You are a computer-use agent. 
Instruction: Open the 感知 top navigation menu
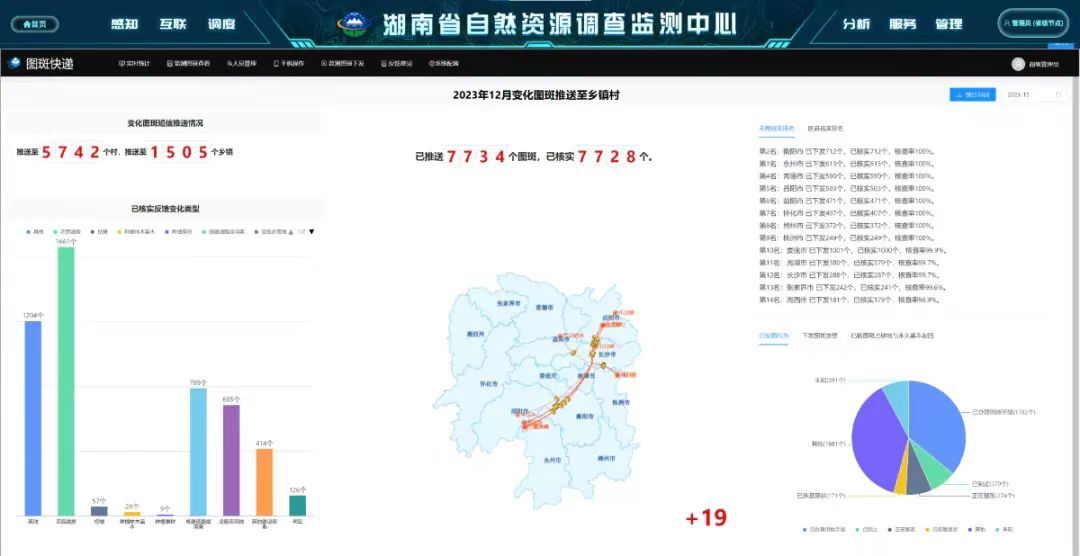point(125,24)
